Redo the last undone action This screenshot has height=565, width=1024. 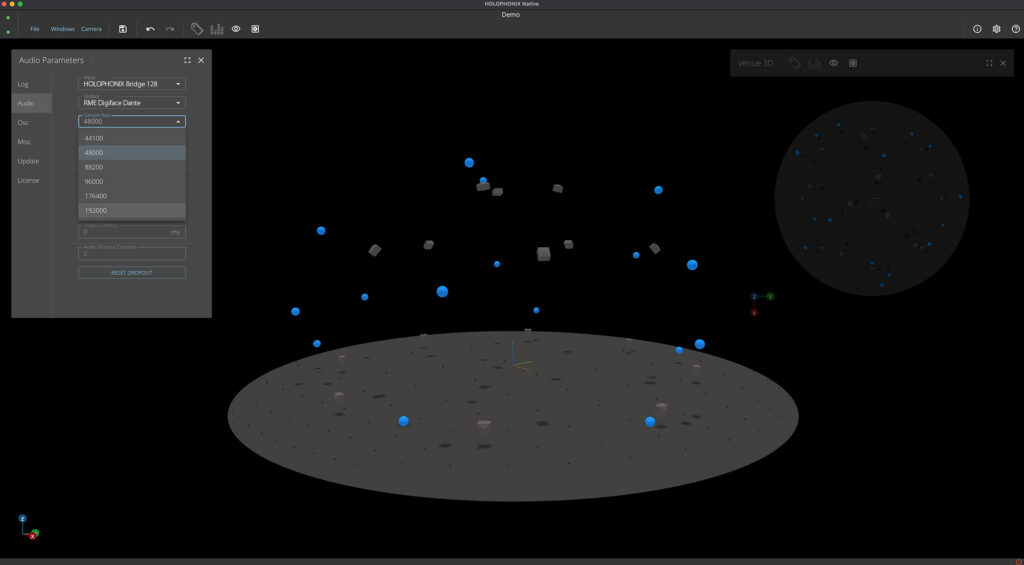(x=170, y=29)
